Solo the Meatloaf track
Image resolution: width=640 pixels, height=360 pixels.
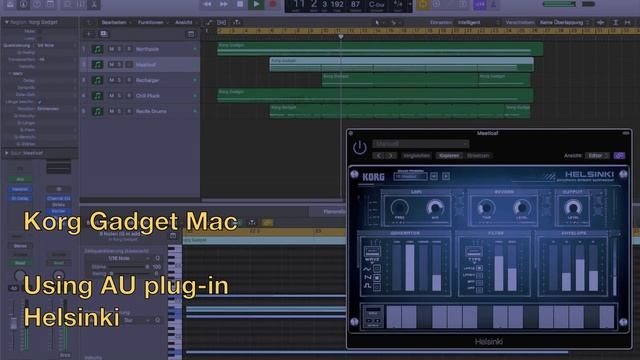click(x=119, y=64)
